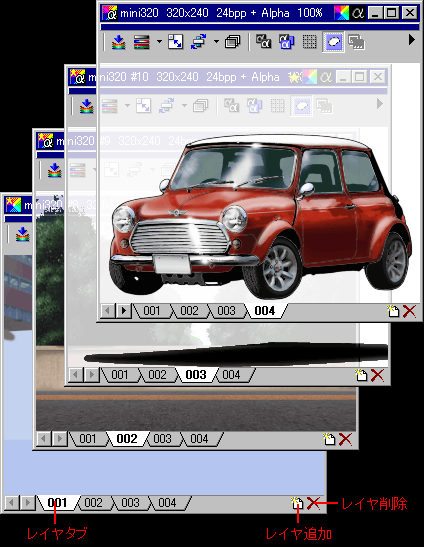The height and width of the screenshot is (547, 424).
Task: Select layer tab 003 in mini320 #8 window
Action: pyautogui.click(x=130, y=503)
